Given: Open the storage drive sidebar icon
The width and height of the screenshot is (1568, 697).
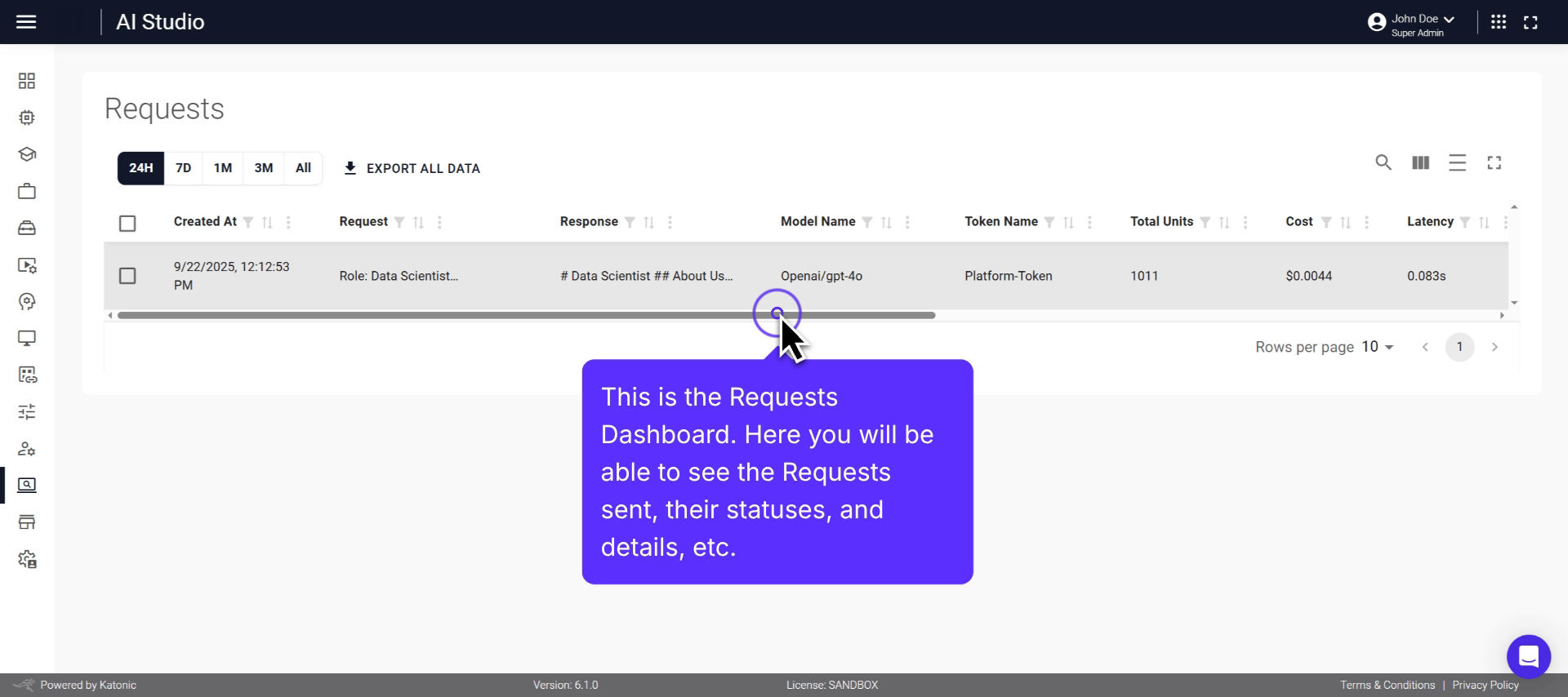Looking at the screenshot, I should pyautogui.click(x=27, y=228).
